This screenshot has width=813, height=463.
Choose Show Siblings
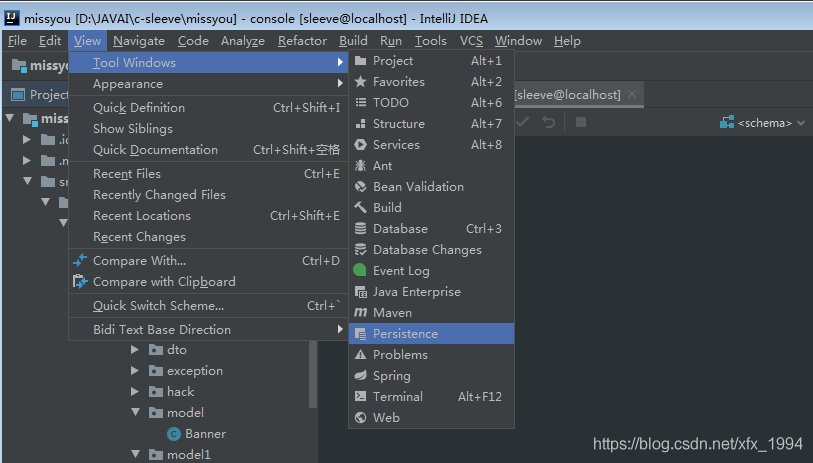(208, 129)
